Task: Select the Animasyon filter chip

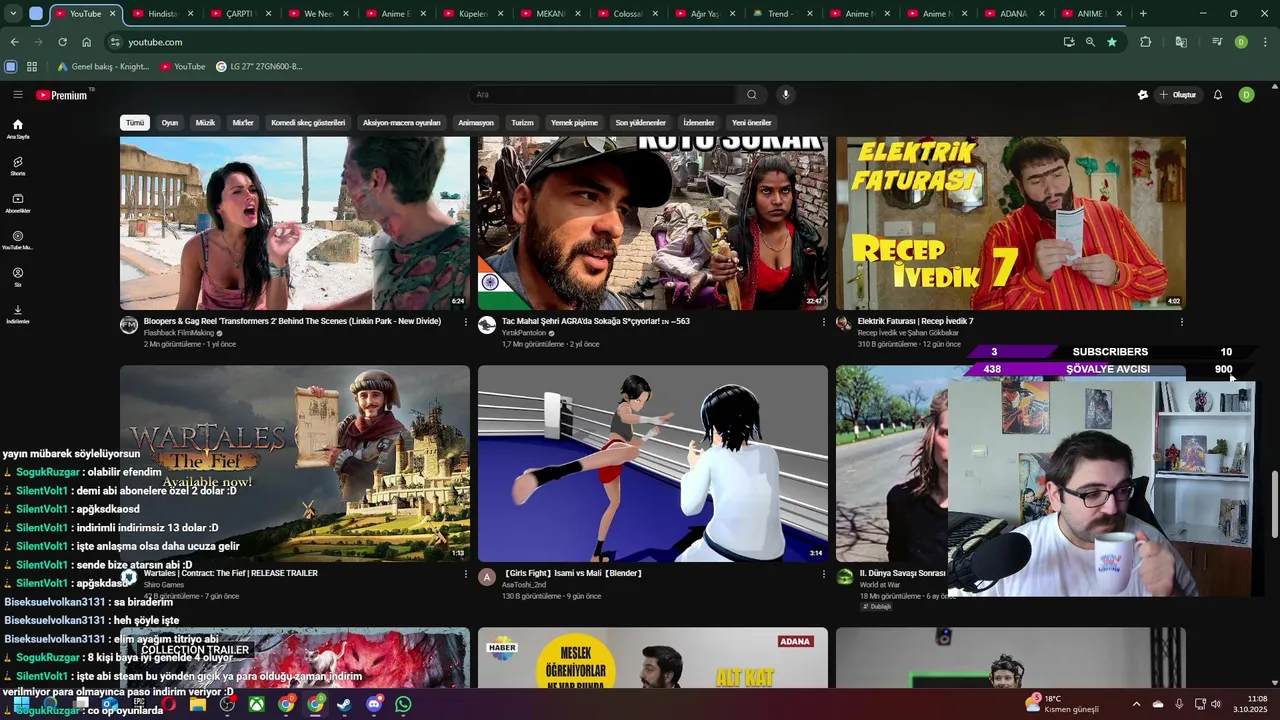Action: (x=476, y=123)
